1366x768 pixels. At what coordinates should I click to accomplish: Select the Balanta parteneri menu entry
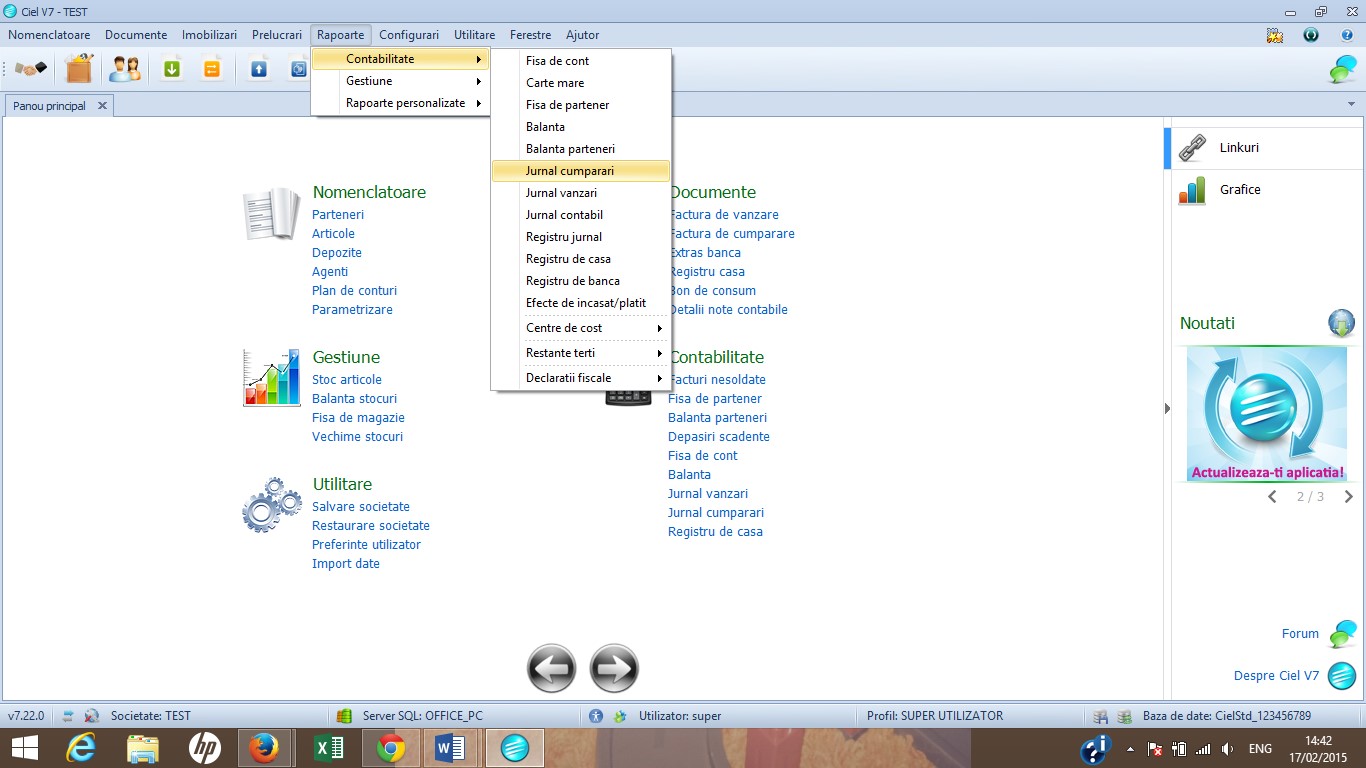point(581,149)
